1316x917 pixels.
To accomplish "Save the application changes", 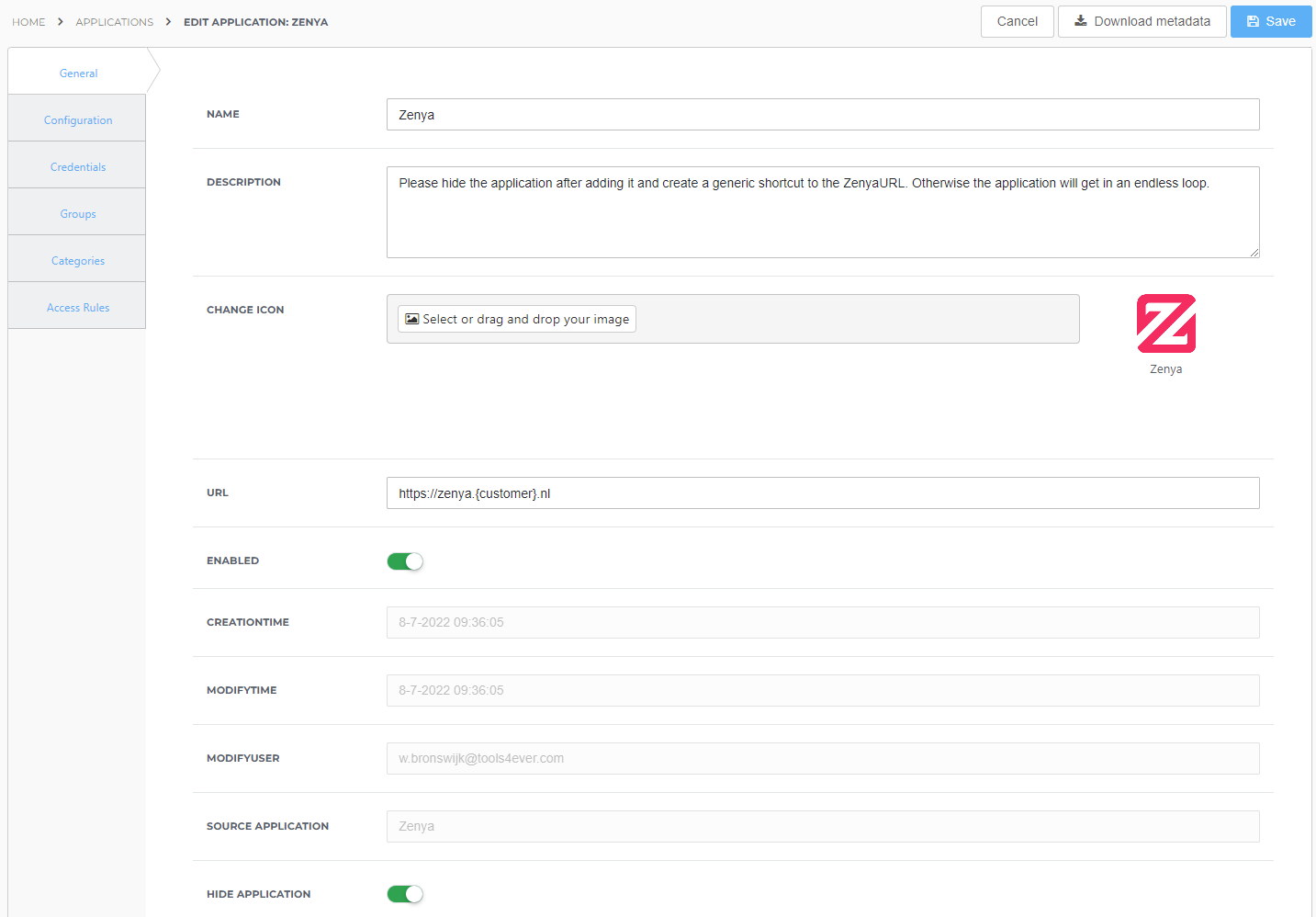I will coord(1271,21).
